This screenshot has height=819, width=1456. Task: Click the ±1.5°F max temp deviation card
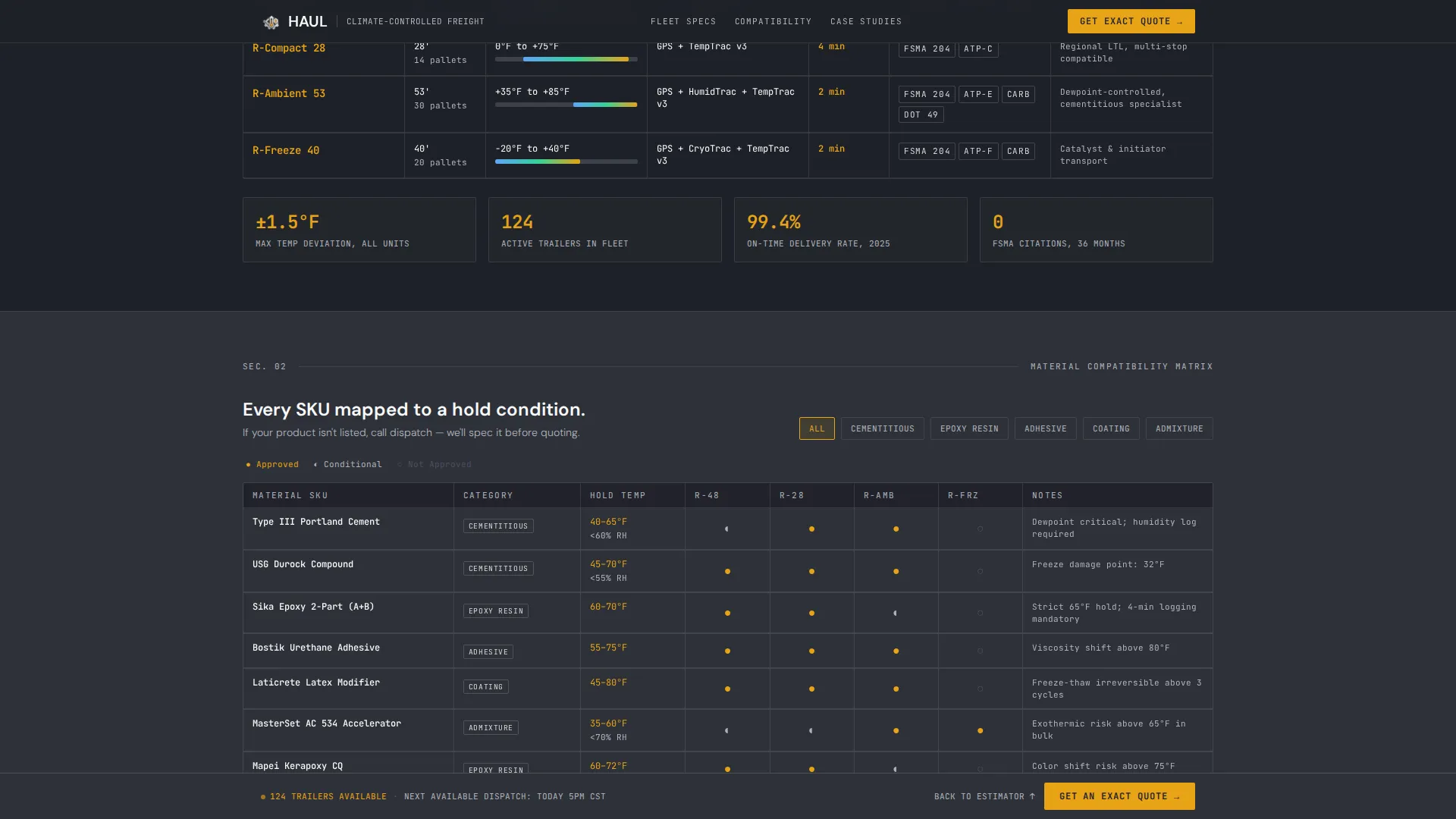point(359,230)
